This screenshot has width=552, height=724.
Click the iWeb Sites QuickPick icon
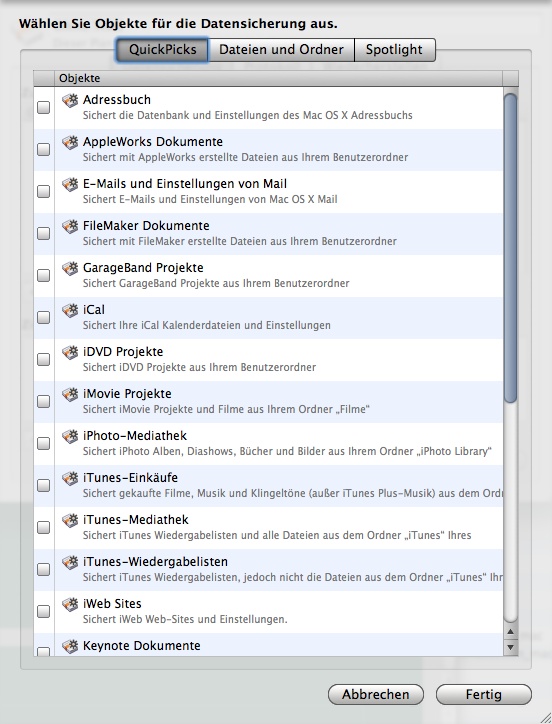[x=70, y=604]
